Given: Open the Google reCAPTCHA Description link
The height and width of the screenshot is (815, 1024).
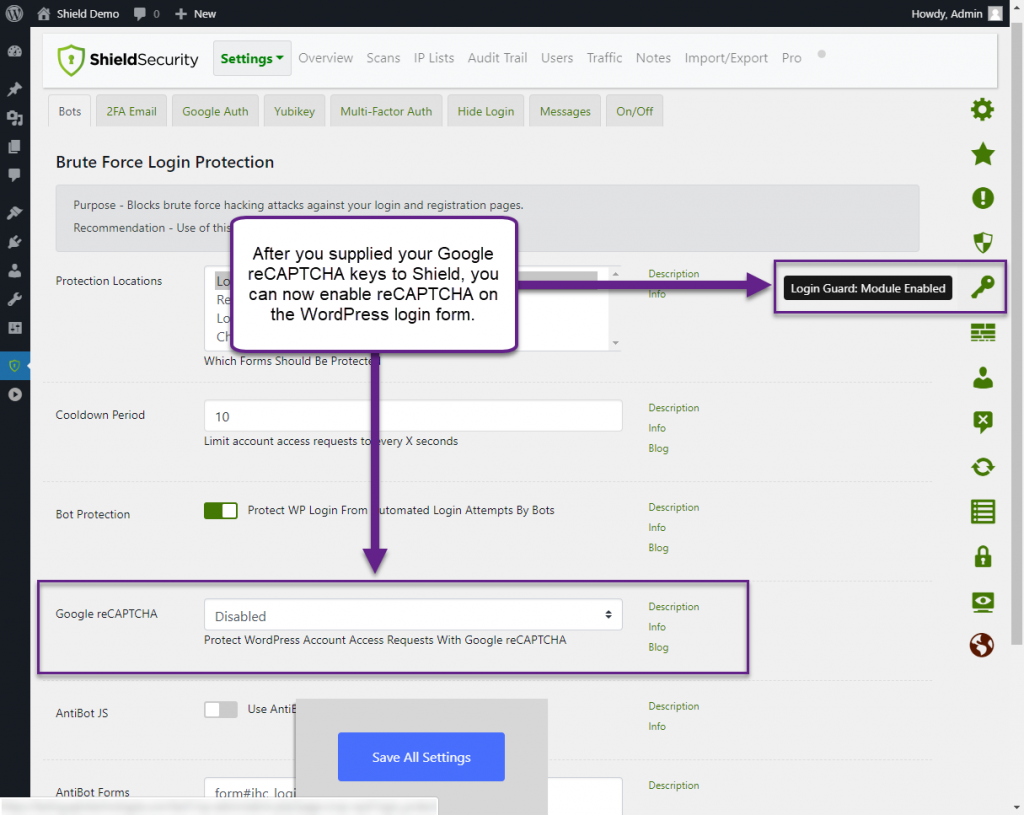Looking at the screenshot, I should pos(673,607).
